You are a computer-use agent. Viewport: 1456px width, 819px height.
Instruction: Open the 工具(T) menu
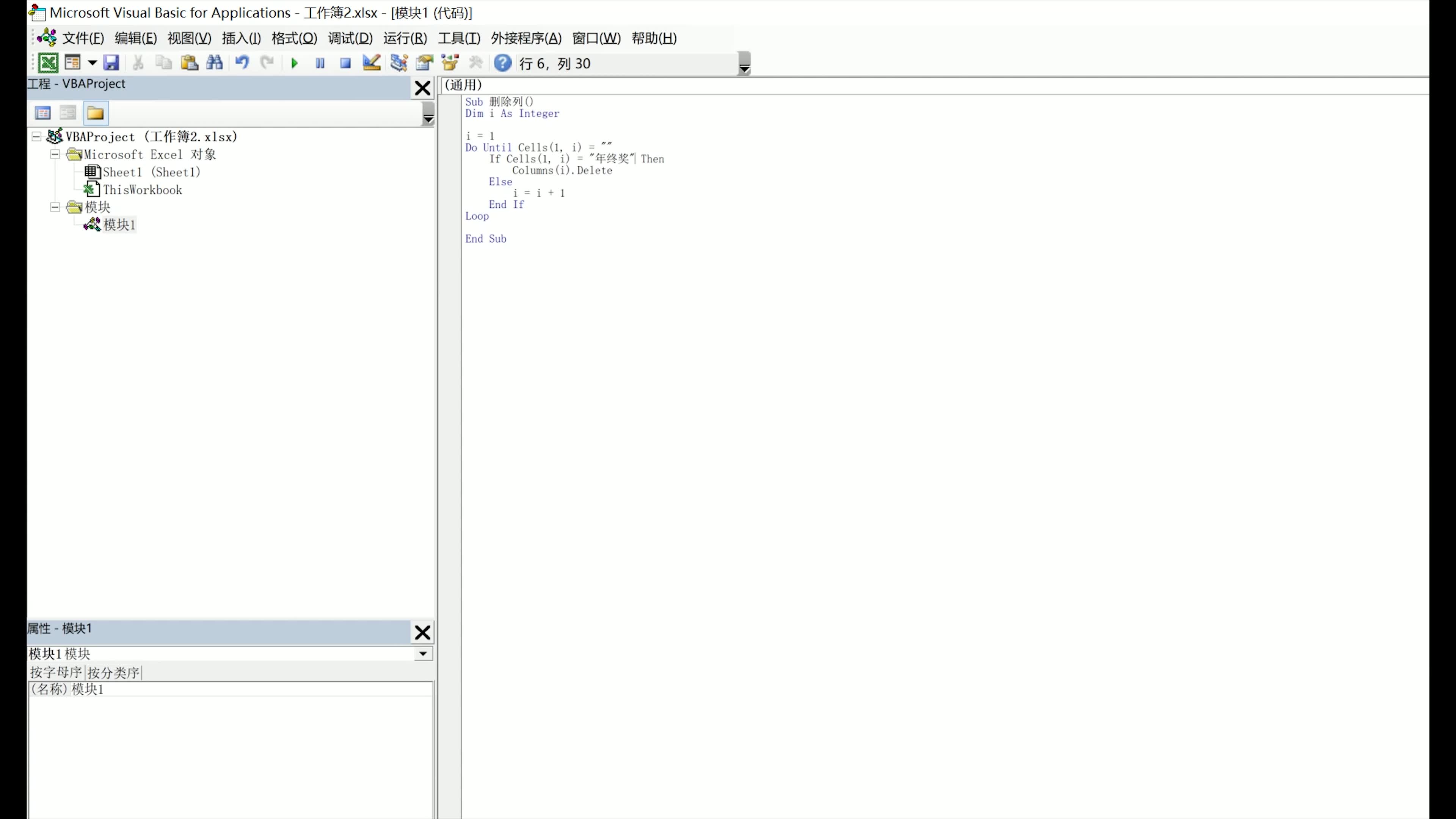(458, 38)
